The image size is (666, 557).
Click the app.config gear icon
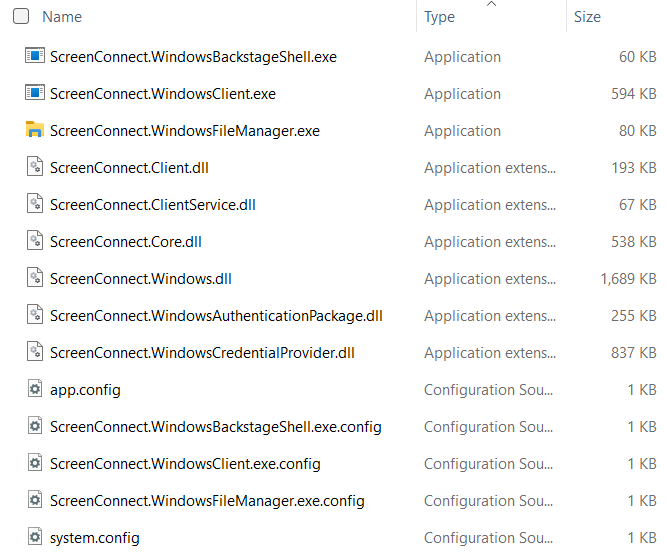tap(35, 390)
